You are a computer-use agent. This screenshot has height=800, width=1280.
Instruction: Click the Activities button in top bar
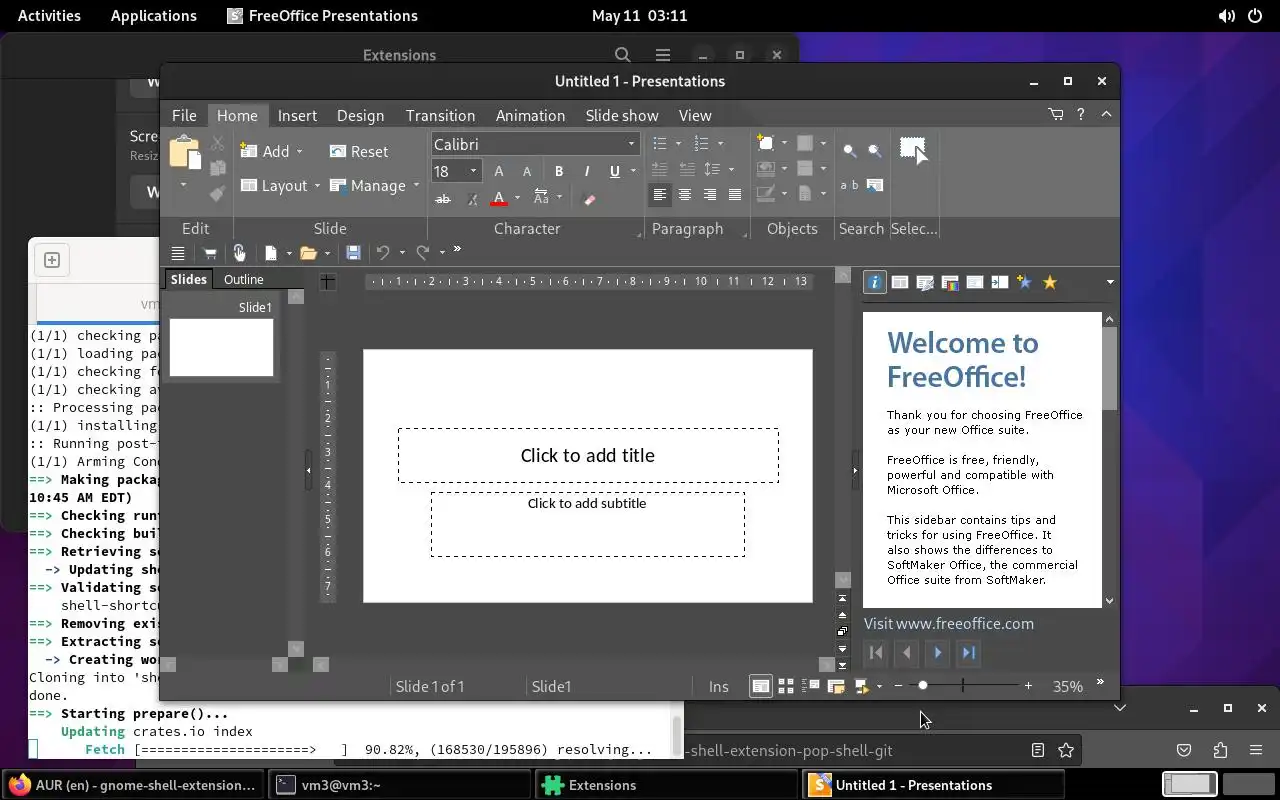[49, 15]
